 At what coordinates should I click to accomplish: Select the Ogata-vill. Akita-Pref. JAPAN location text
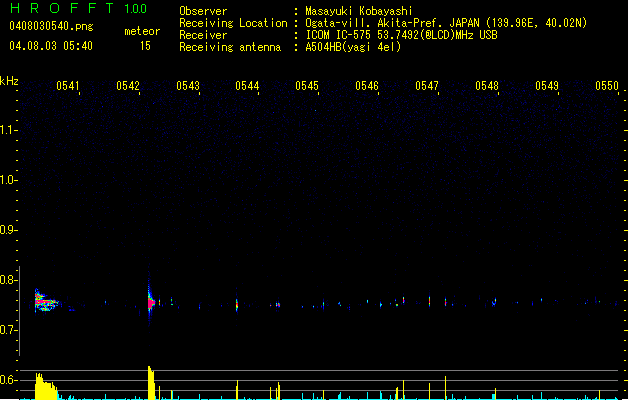coord(446,23)
